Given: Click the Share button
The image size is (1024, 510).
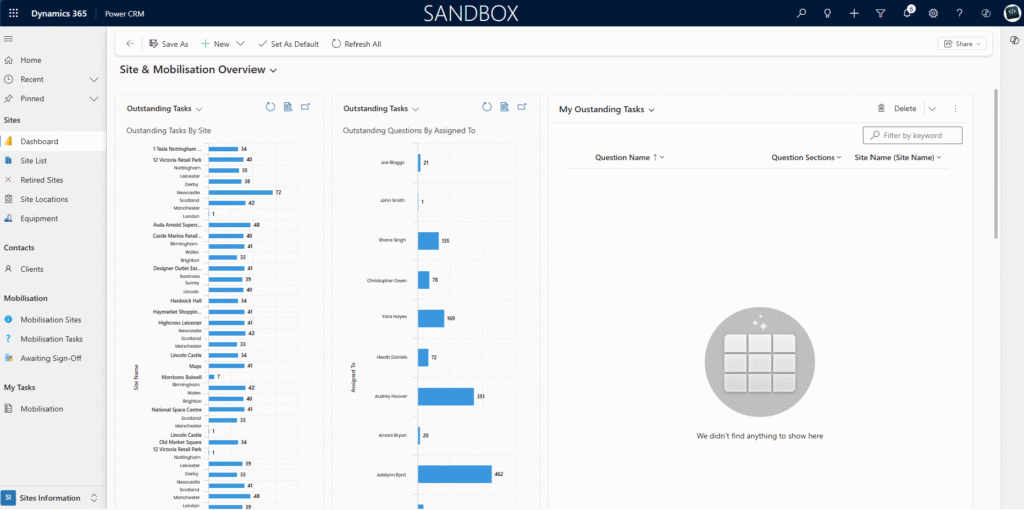Looking at the screenshot, I should [x=962, y=44].
